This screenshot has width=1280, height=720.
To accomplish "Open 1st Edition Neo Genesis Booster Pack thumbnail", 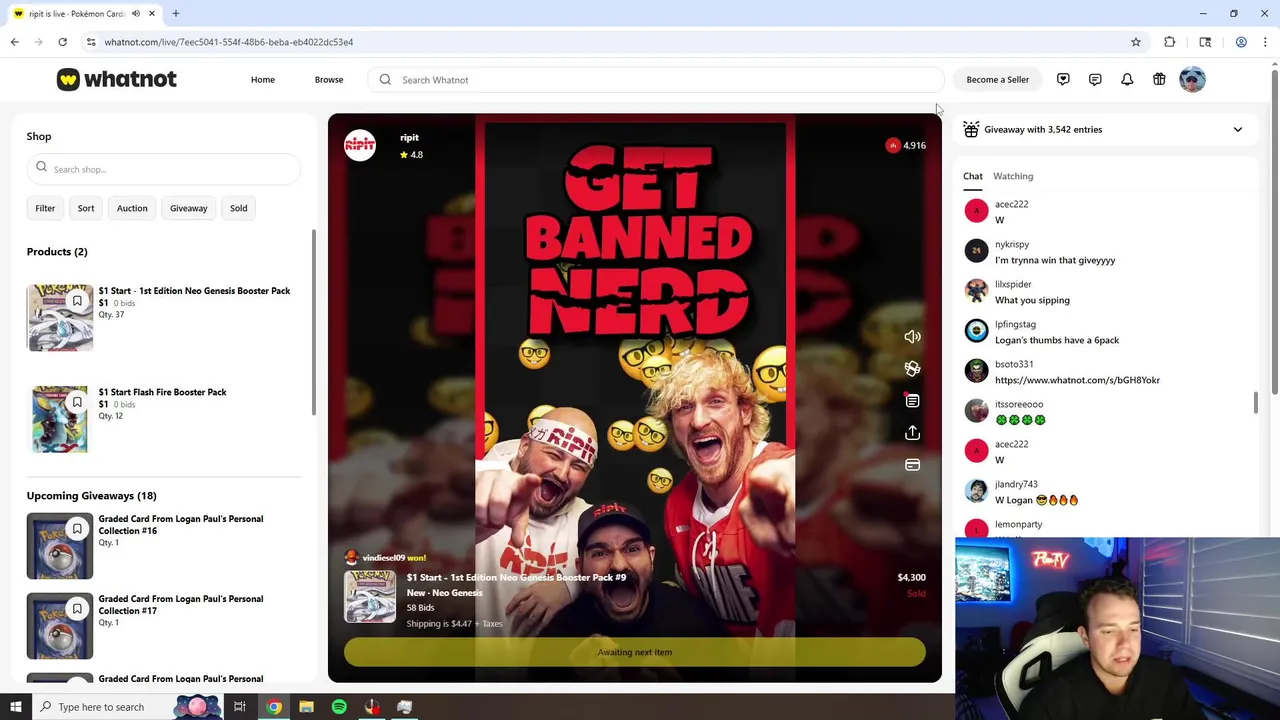I will coord(60,318).
